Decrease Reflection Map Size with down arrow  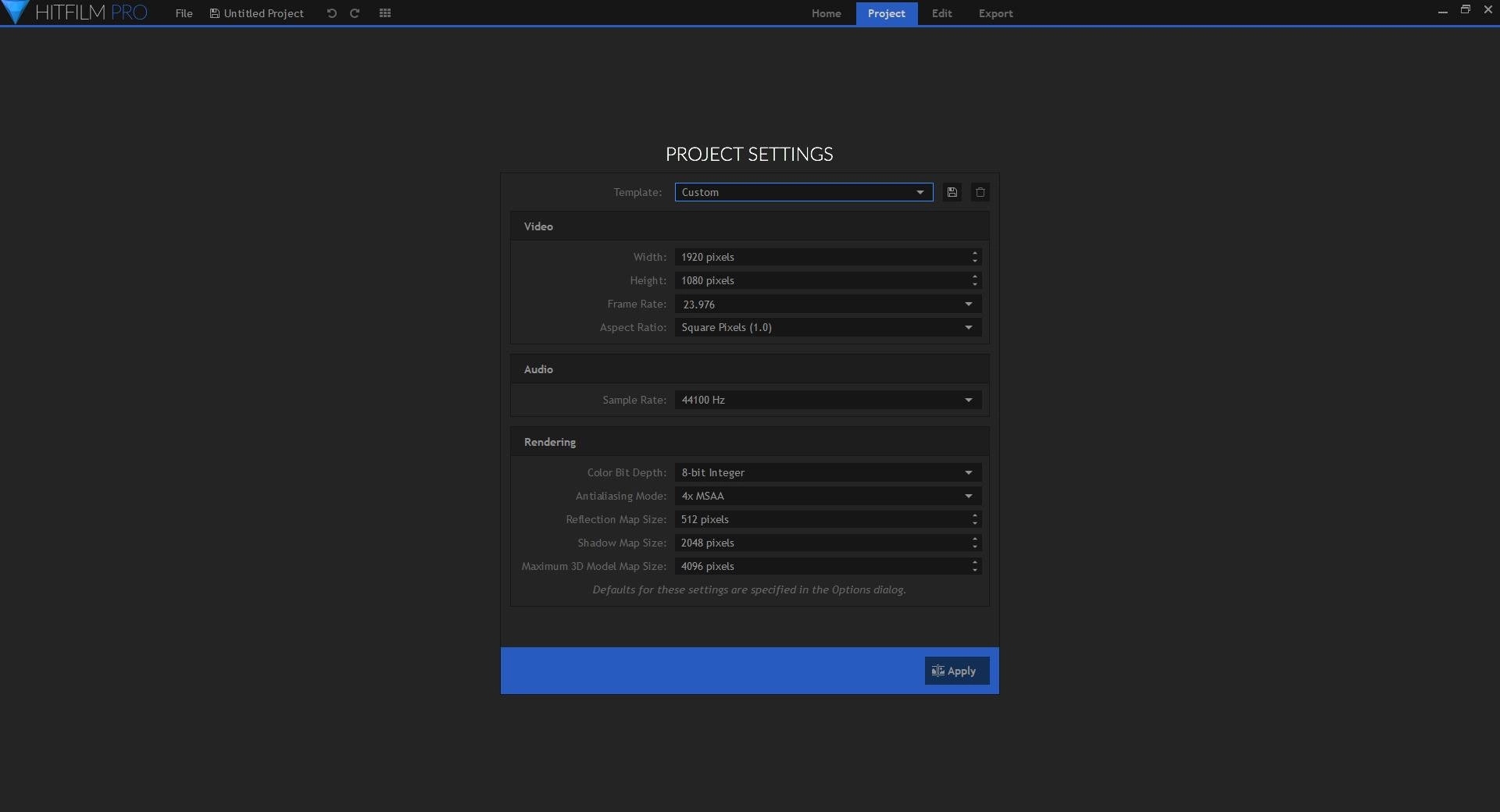[x=975, y=524]
